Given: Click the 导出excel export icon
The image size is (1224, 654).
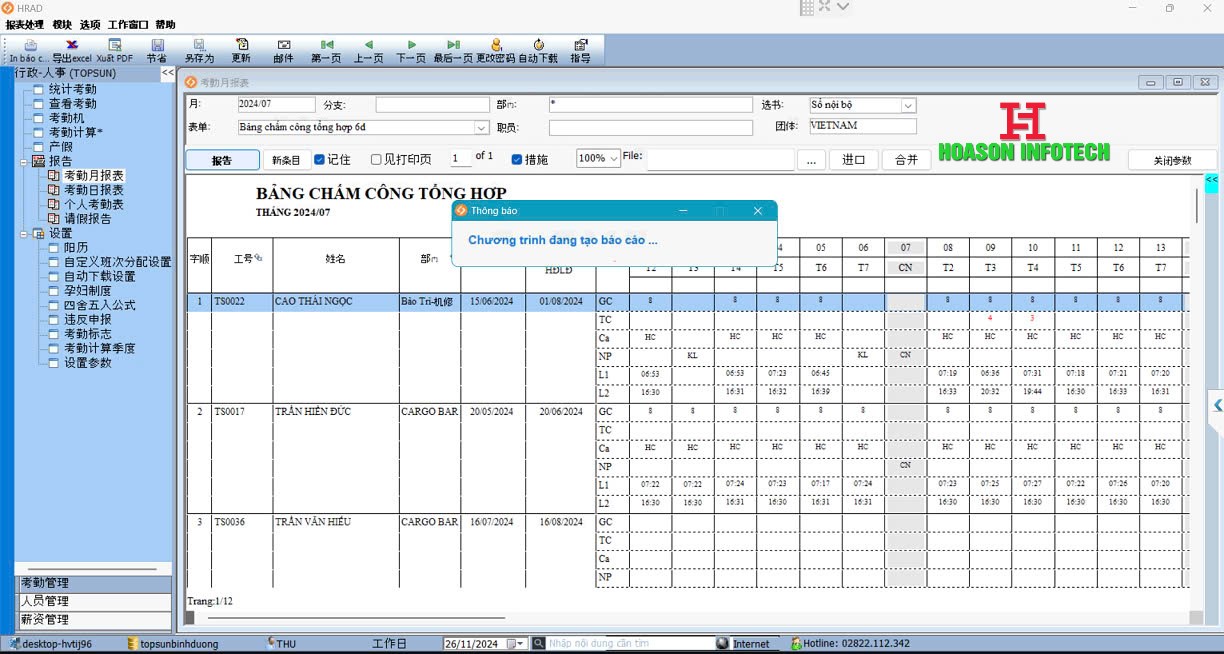Looking at the screenshot, I should [72, 45].
